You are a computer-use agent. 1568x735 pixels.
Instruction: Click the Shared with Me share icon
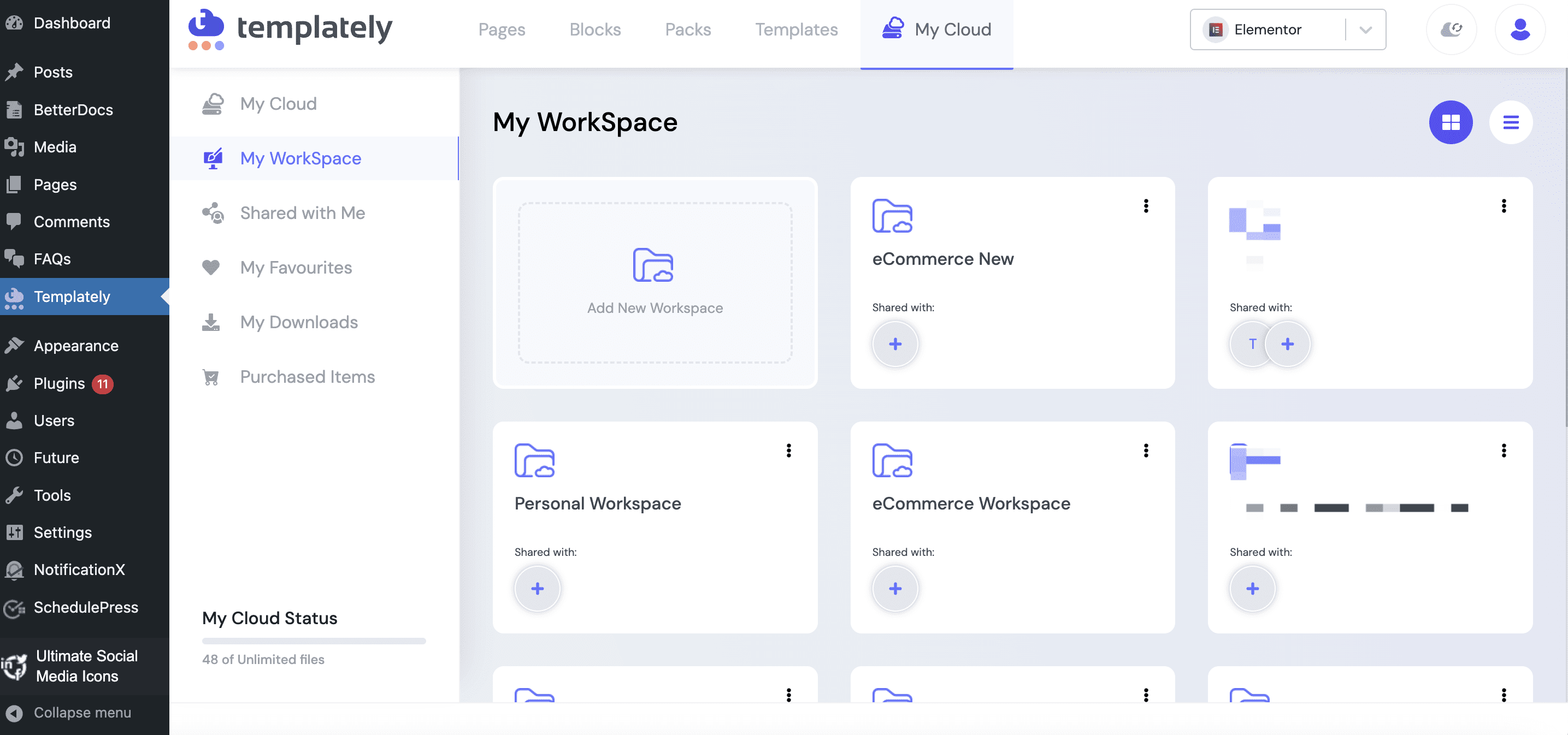click(x=213, y=213)
